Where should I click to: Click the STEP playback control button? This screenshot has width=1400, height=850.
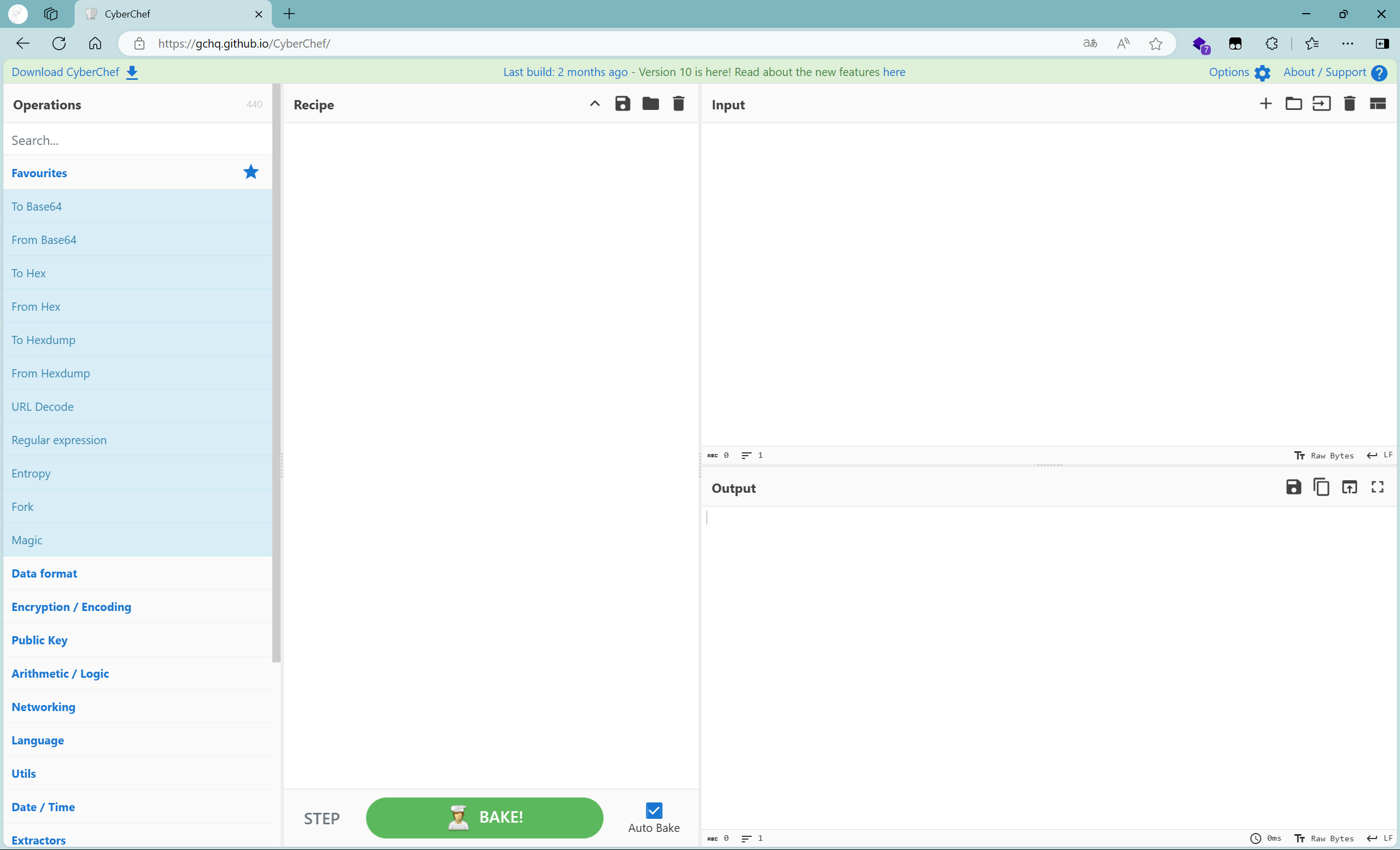click(323, 818)
